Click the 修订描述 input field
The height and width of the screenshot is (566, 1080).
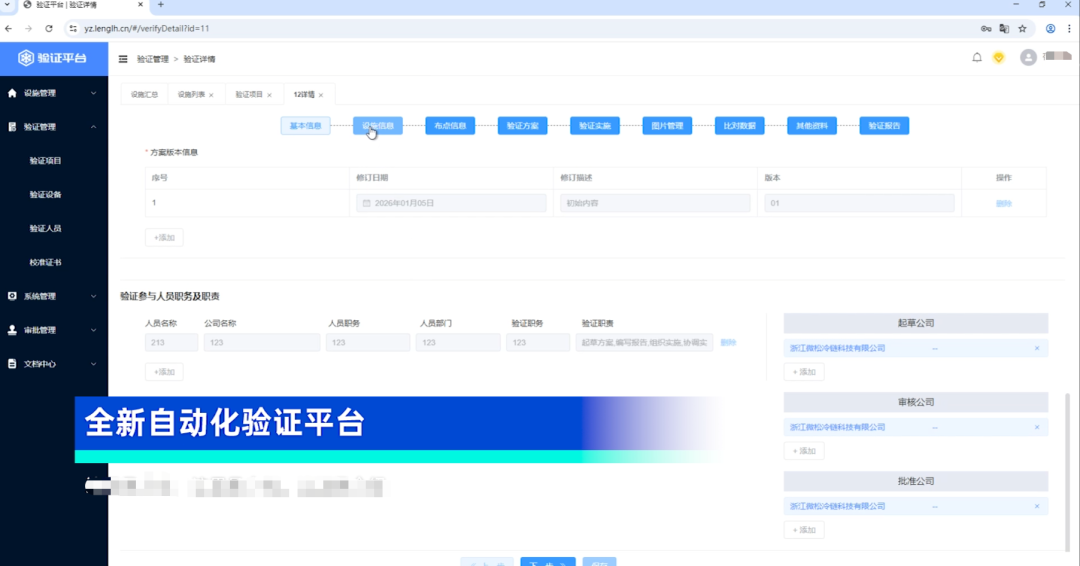point(655,203)
